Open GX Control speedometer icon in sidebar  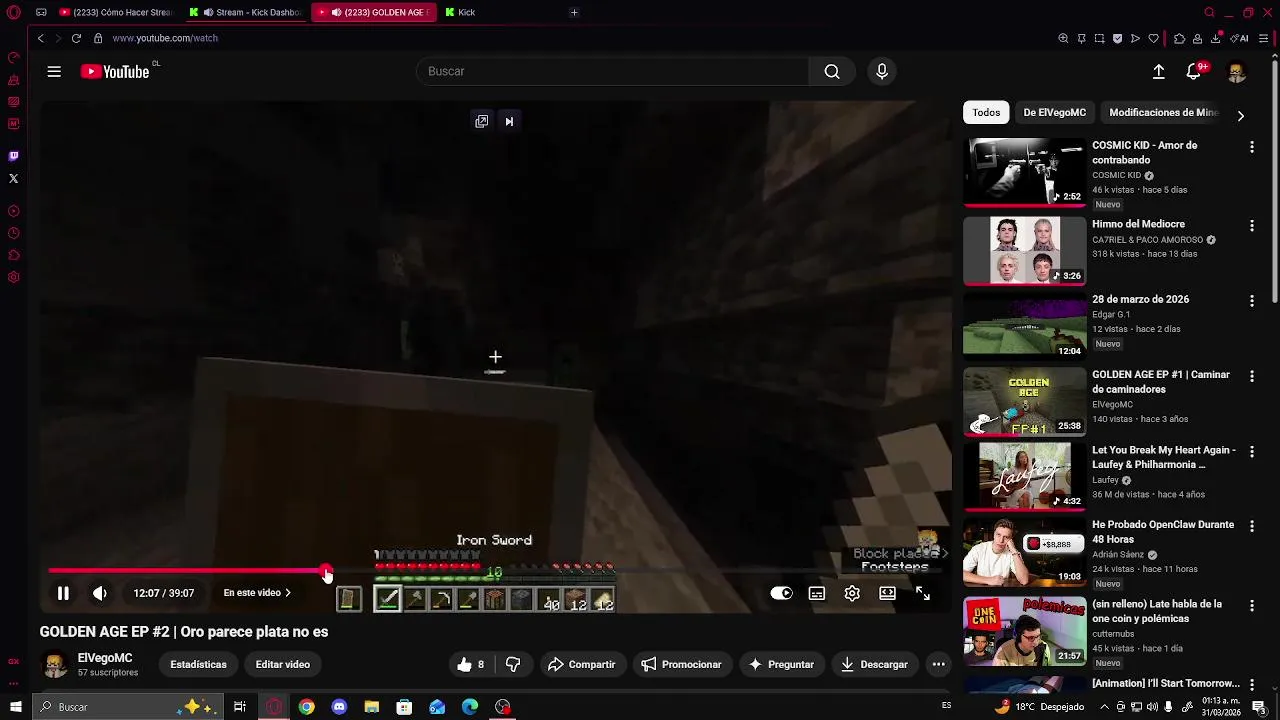pyautogui.click(x=13, y=57)
